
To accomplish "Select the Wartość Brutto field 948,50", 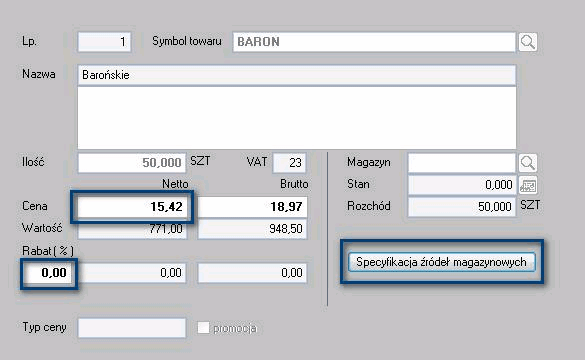I will (x=253, y=229).
